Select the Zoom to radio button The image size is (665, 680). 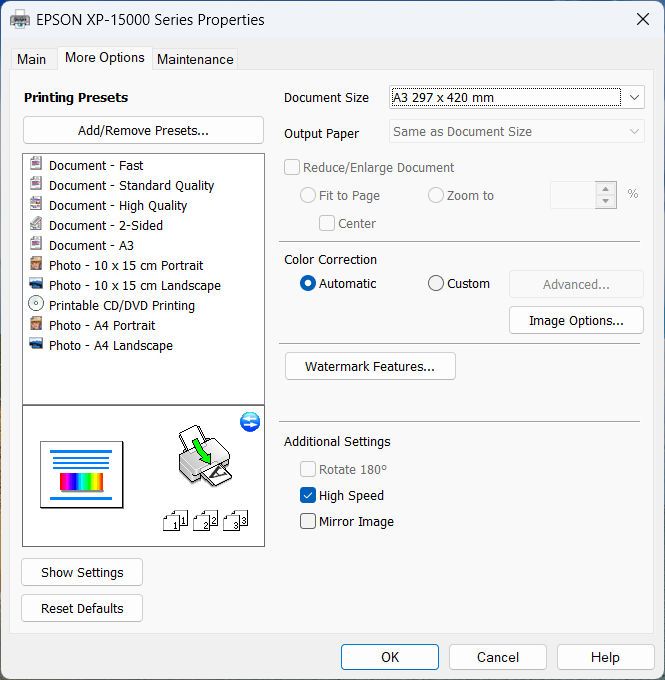tap(436, 195)
